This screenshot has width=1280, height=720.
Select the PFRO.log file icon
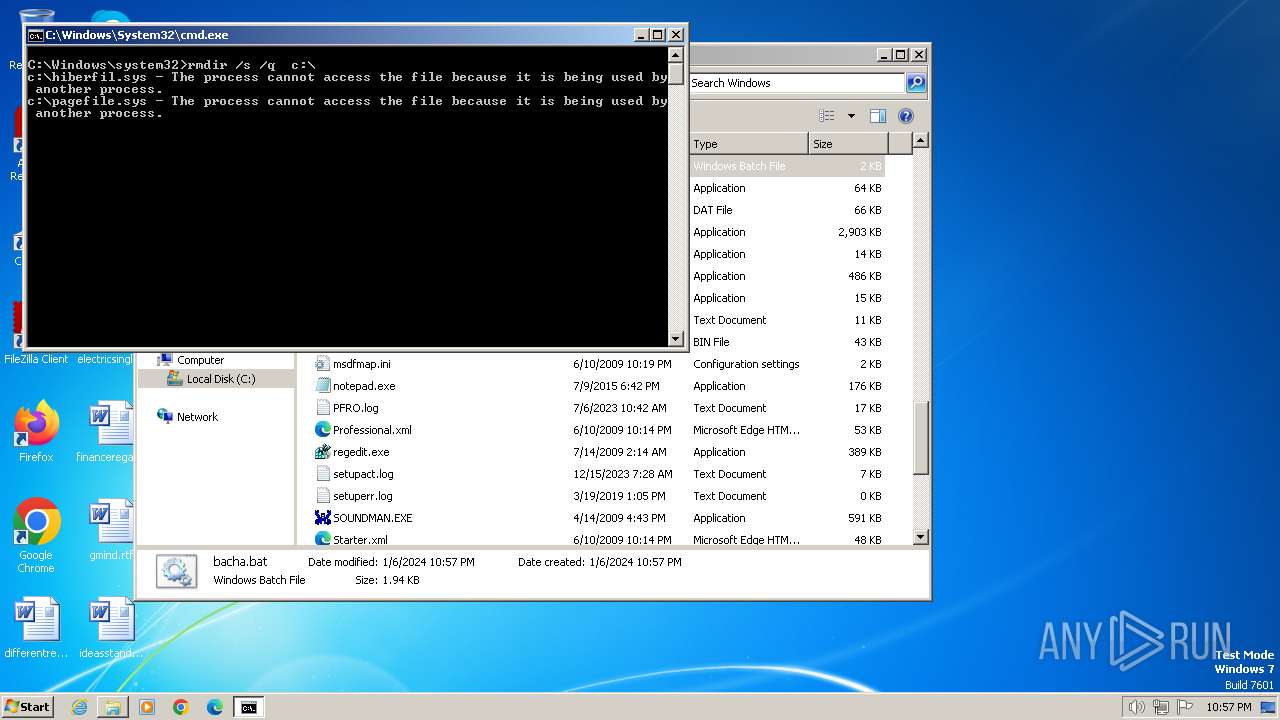click(x=322, y=408)
